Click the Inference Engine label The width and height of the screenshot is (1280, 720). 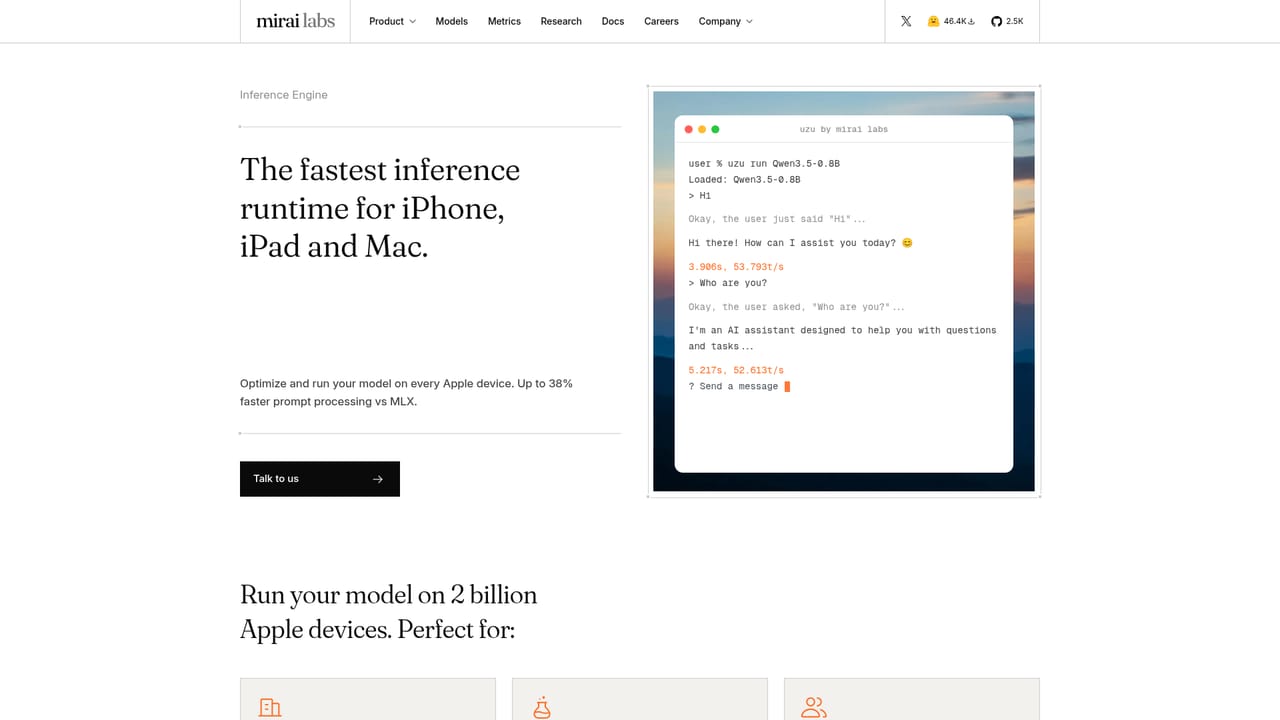tap(284, 95)
